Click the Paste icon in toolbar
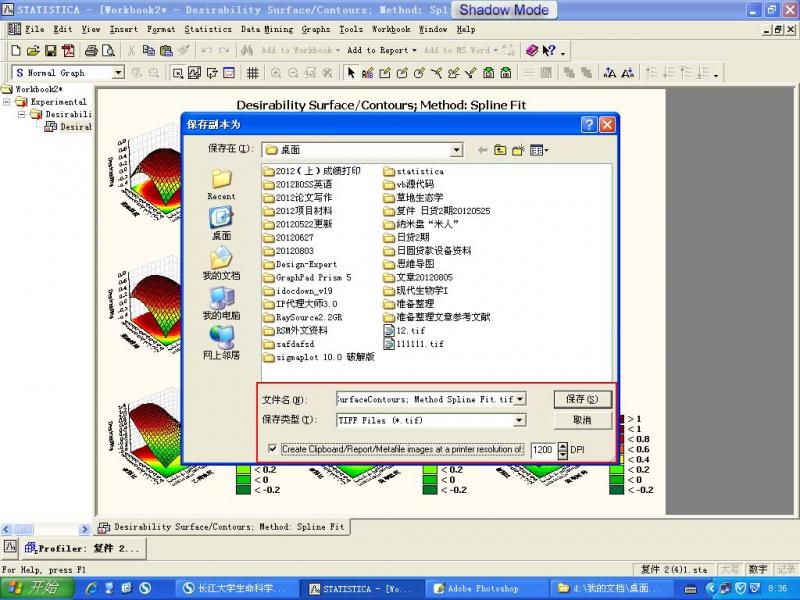 (166, 51)
